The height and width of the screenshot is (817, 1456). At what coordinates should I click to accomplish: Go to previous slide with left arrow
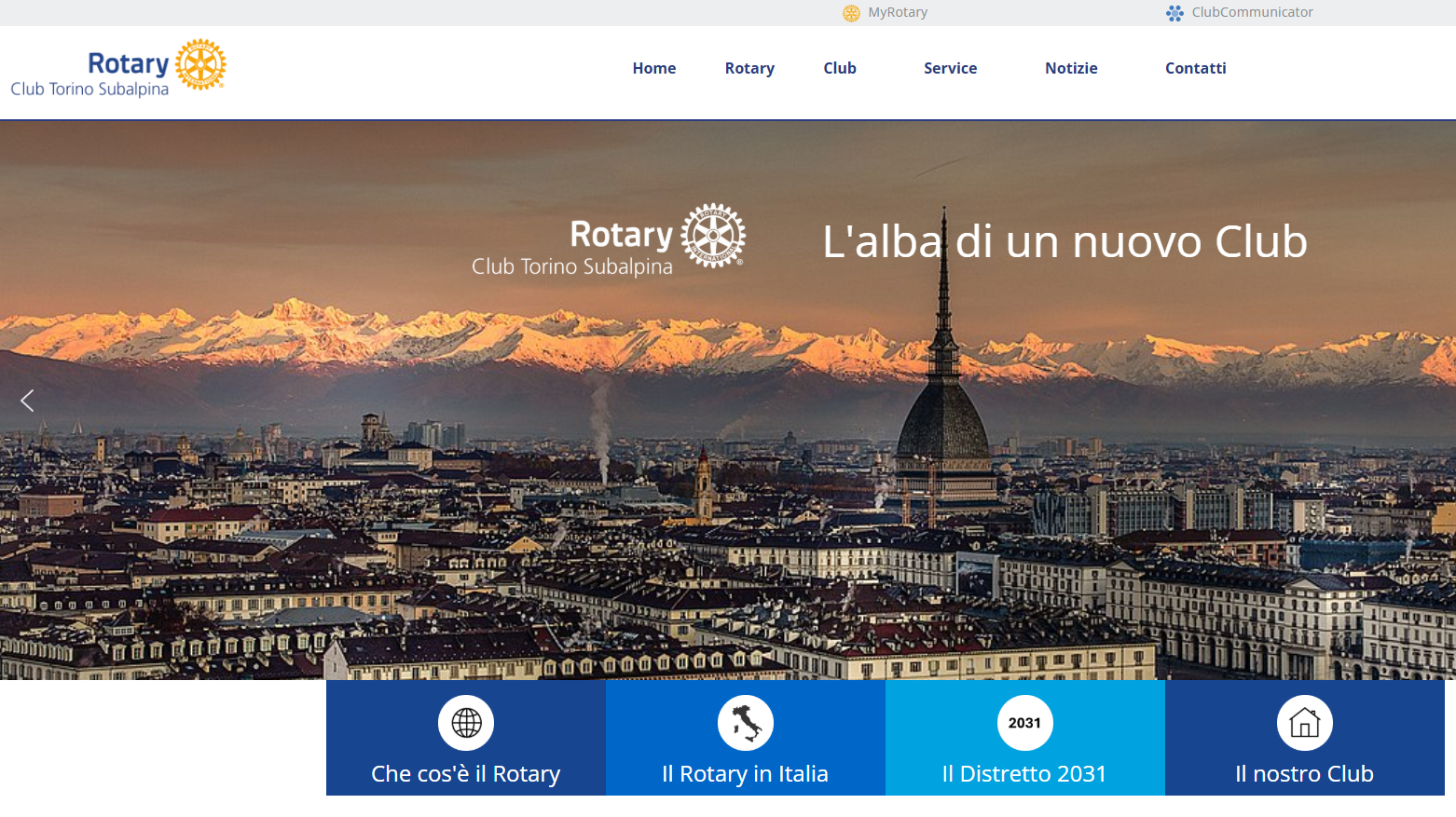click(x=27, y=401)
